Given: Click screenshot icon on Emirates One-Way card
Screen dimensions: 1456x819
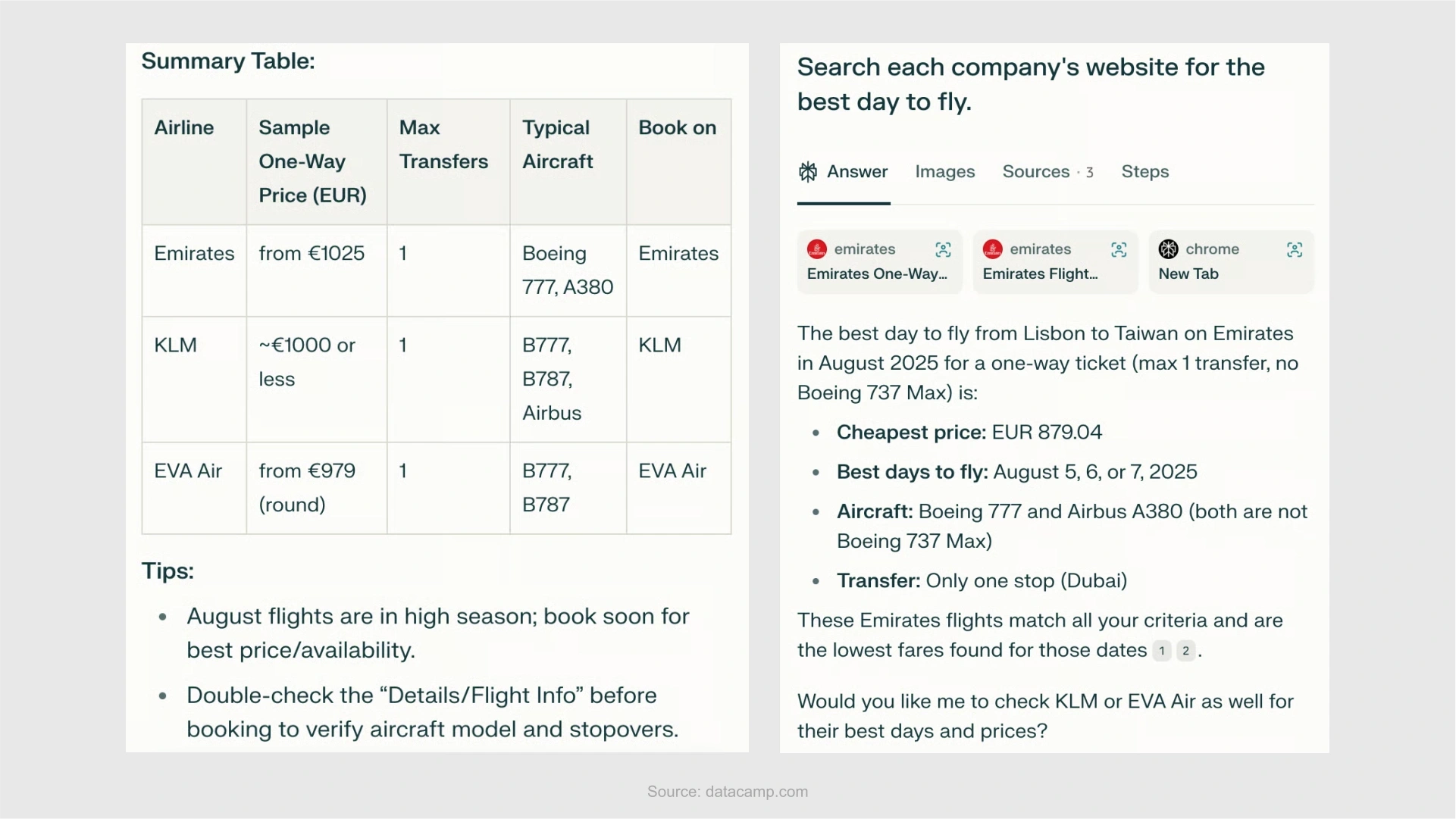Looking at the screenshot, I should (943, 249).
